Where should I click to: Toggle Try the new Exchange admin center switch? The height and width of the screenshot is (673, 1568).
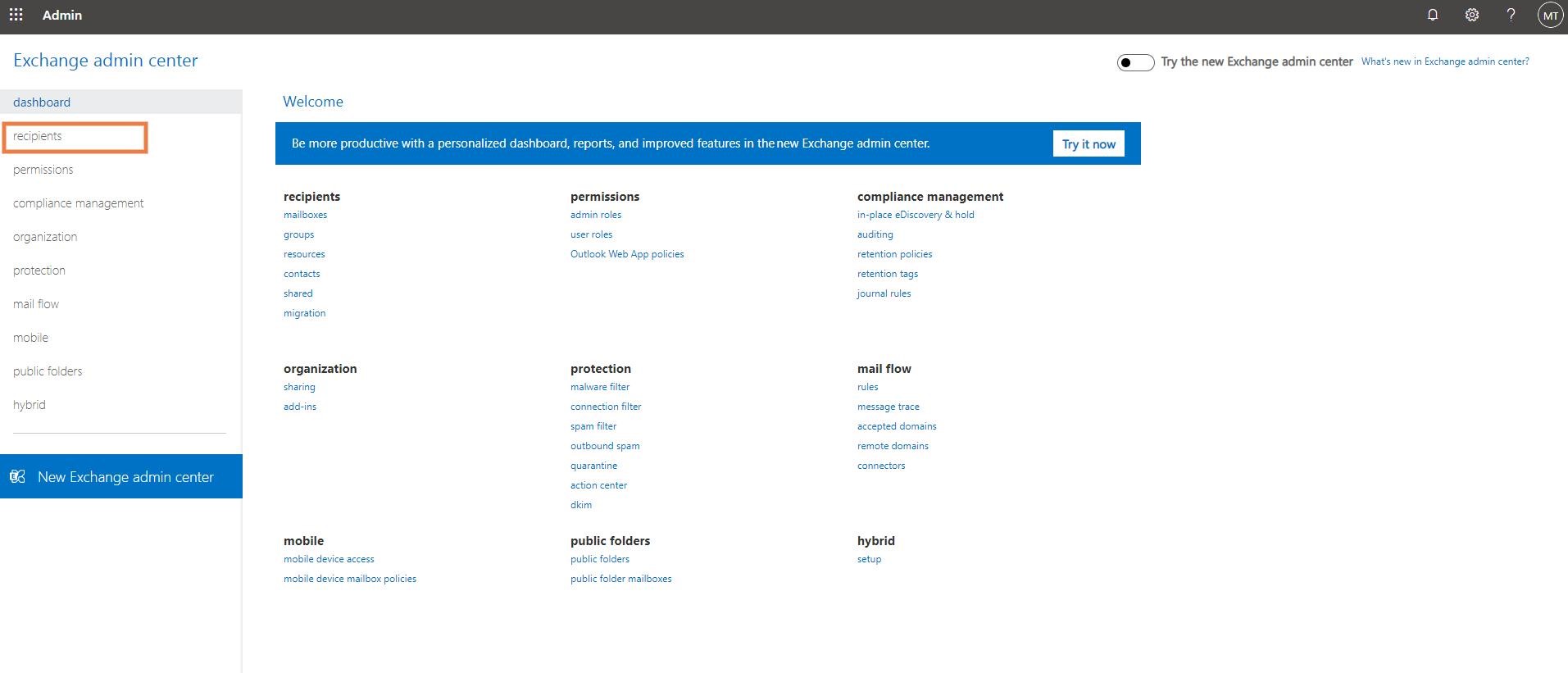coord(1135,62)
